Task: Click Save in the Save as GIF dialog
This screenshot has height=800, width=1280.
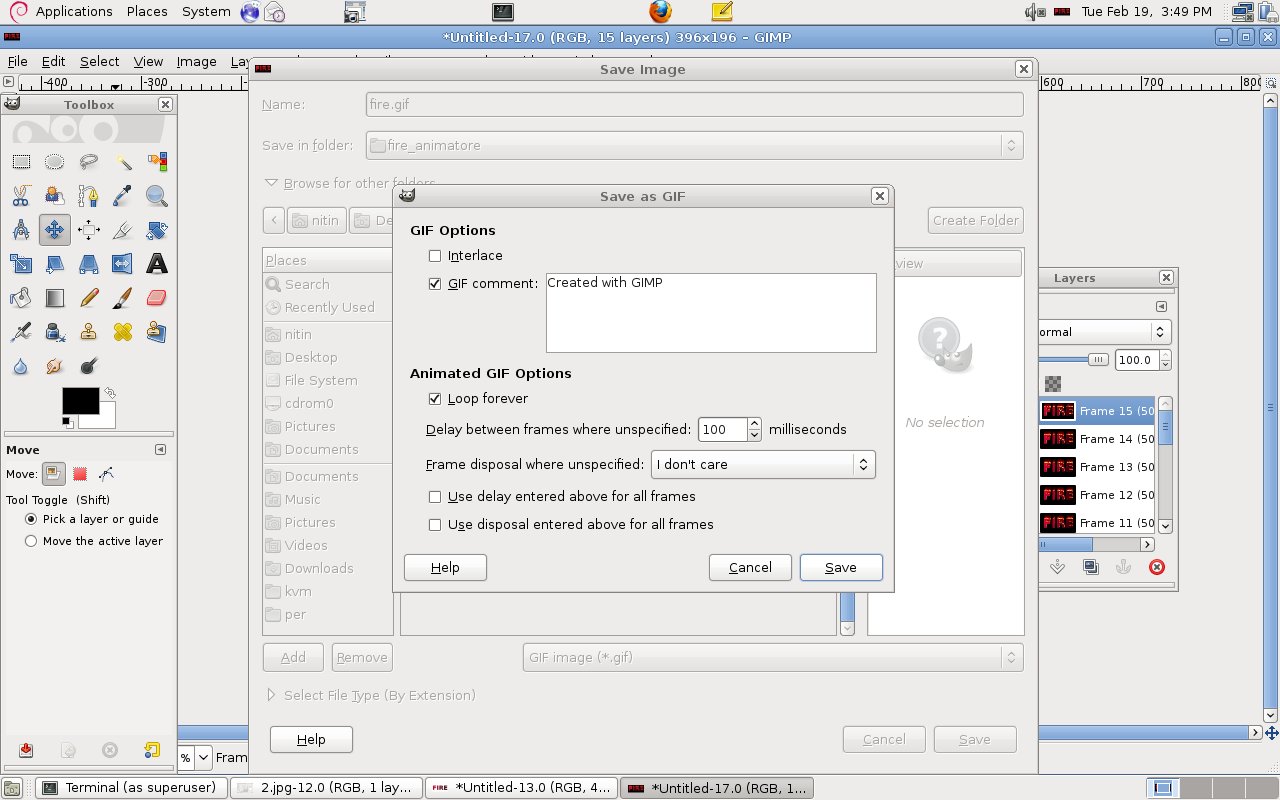Action: (x=840, y=567)
